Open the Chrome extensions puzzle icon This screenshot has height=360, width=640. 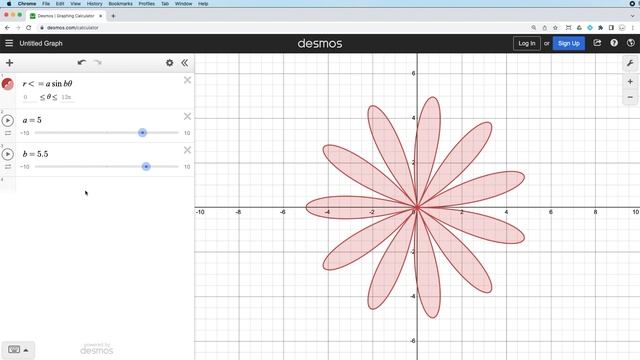(600, 28)
